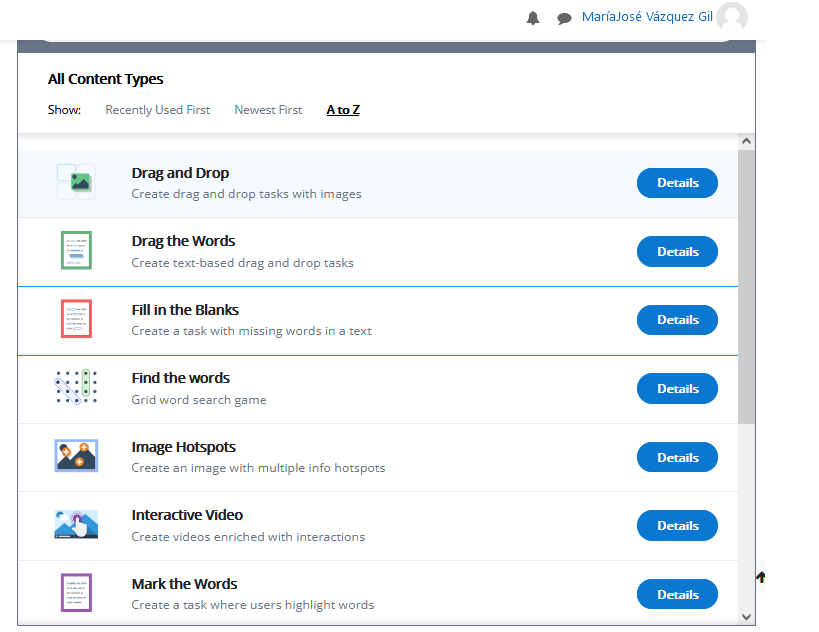Sort by Recently Used First
Screen dimensions: 819x632
pos(158,110)
